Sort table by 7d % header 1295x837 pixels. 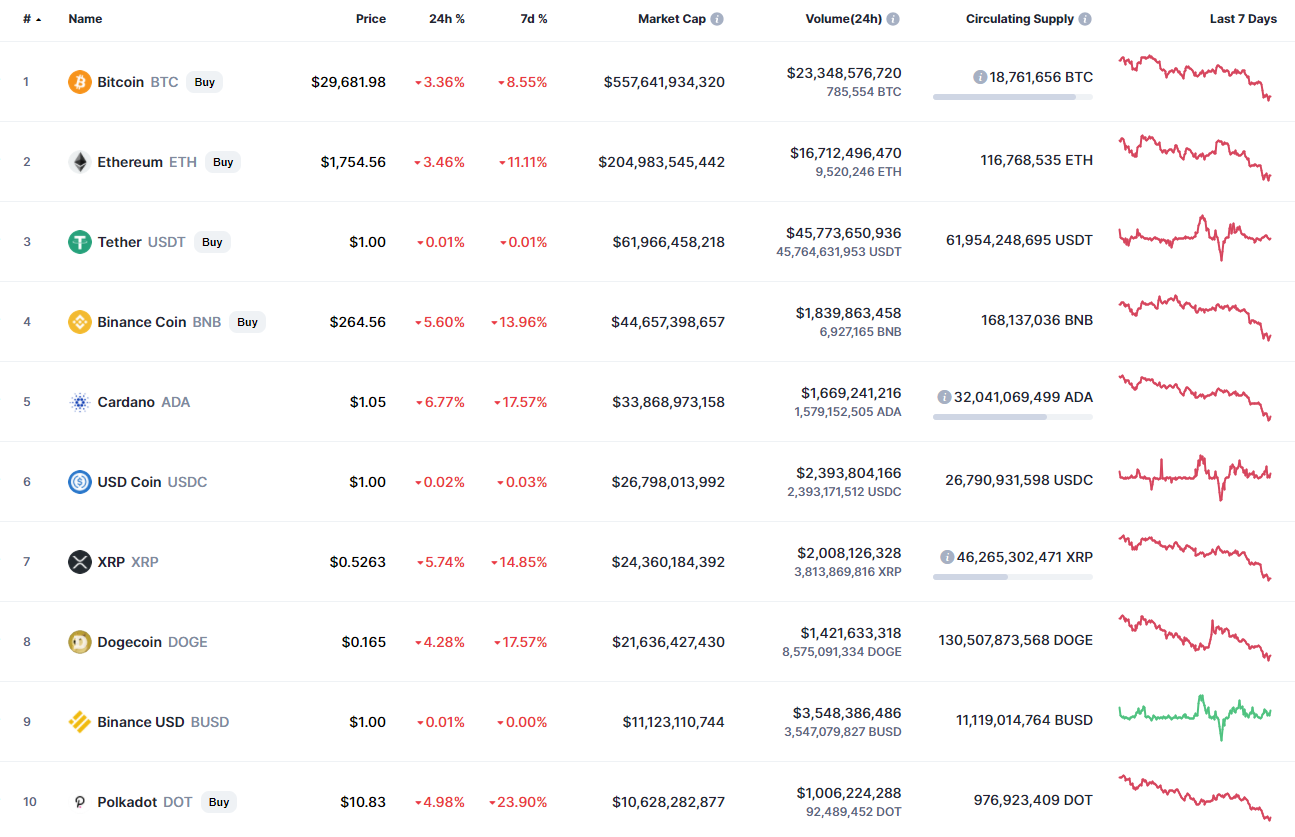coord(535,19)
